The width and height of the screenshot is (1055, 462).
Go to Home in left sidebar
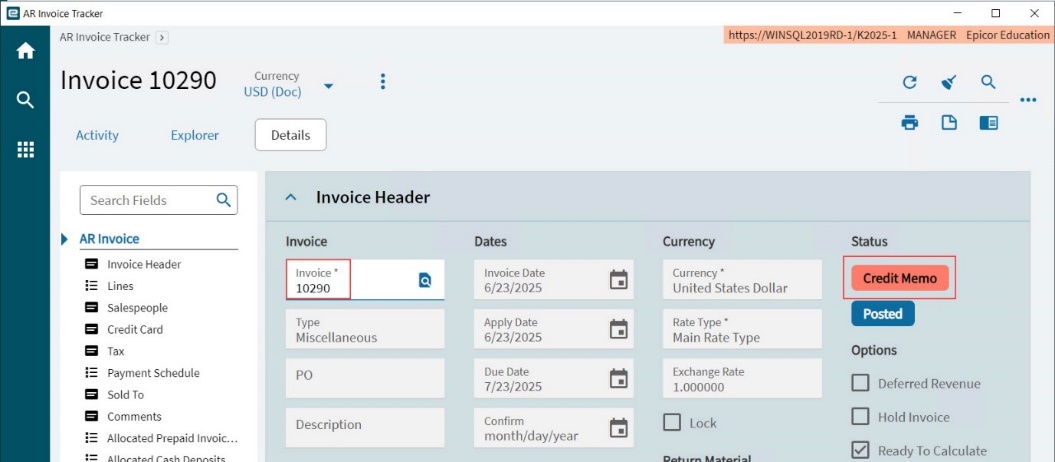click(x=25, y=51)
